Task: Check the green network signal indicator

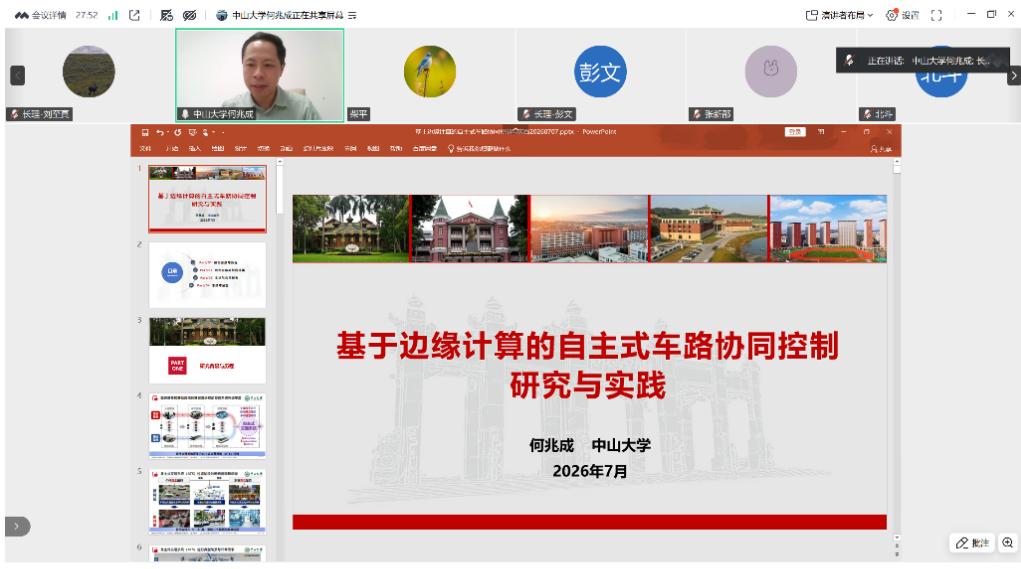Action: (x=113, y=15)
